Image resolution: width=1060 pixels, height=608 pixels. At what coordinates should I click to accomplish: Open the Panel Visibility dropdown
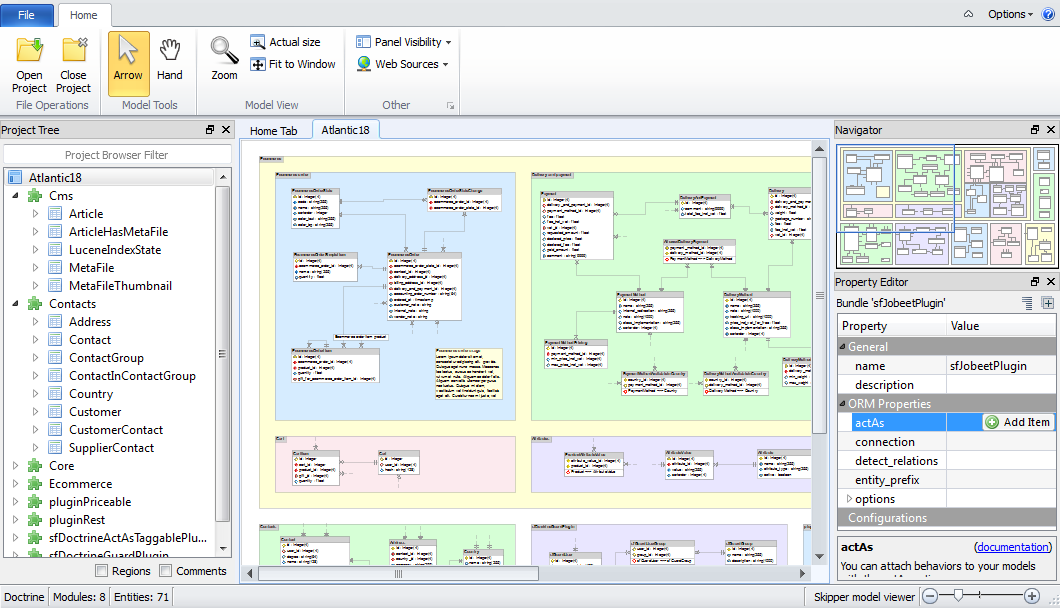point(404,42)
